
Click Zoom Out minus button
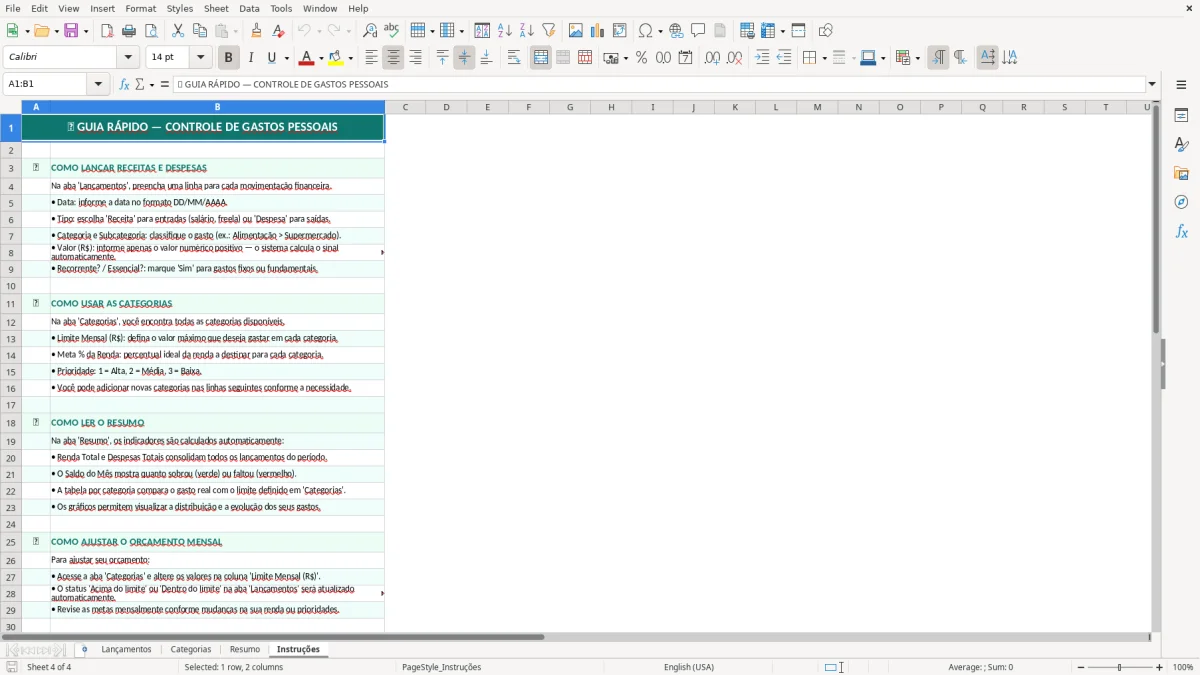(1081, 667)
